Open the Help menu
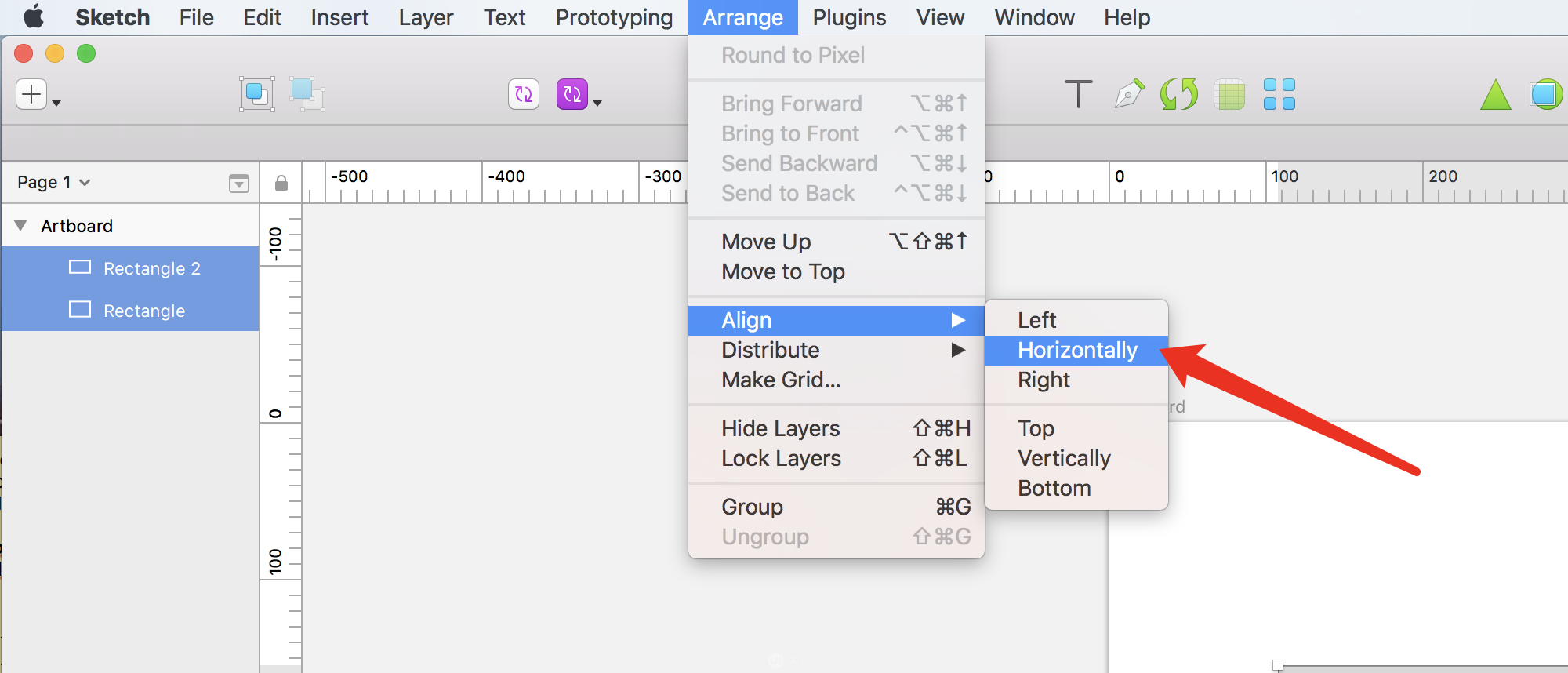Viewport: 1568px width, 673px height. point(1127,17)
